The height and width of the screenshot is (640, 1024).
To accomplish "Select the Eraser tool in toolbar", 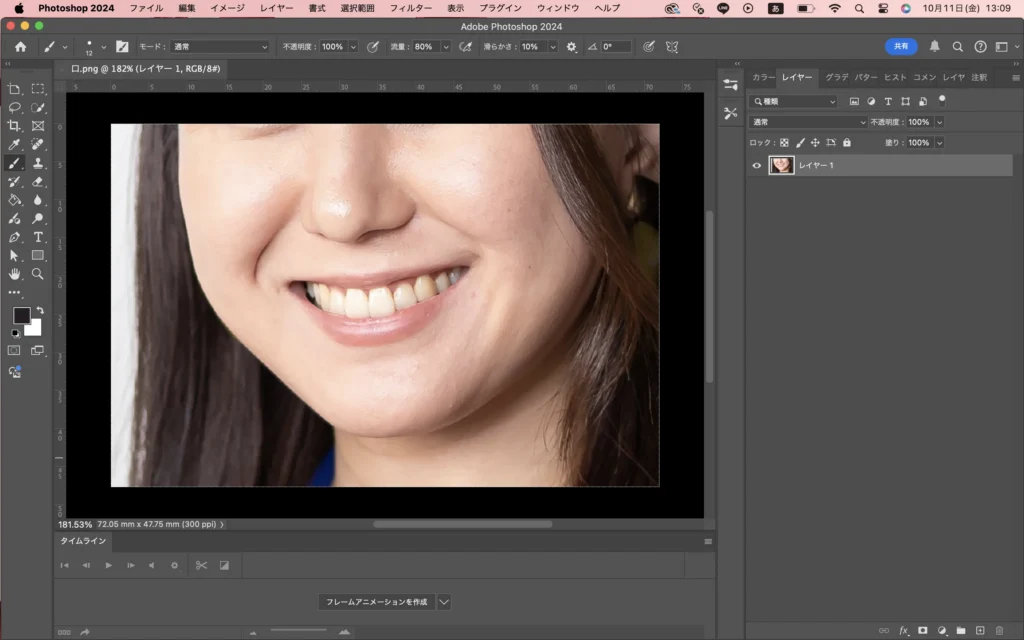I will 38,182.
